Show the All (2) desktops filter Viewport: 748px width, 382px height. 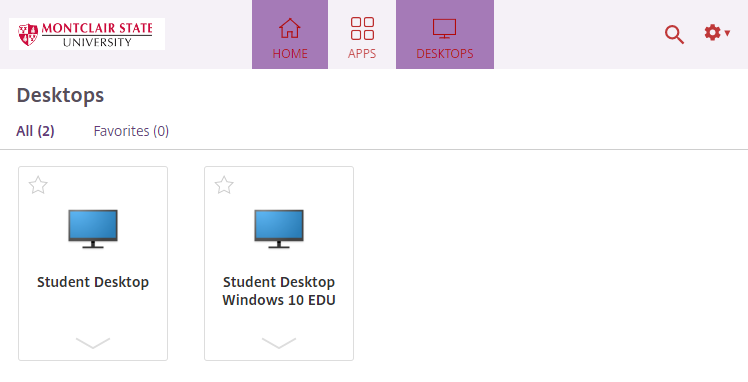(x=35, y=131)
